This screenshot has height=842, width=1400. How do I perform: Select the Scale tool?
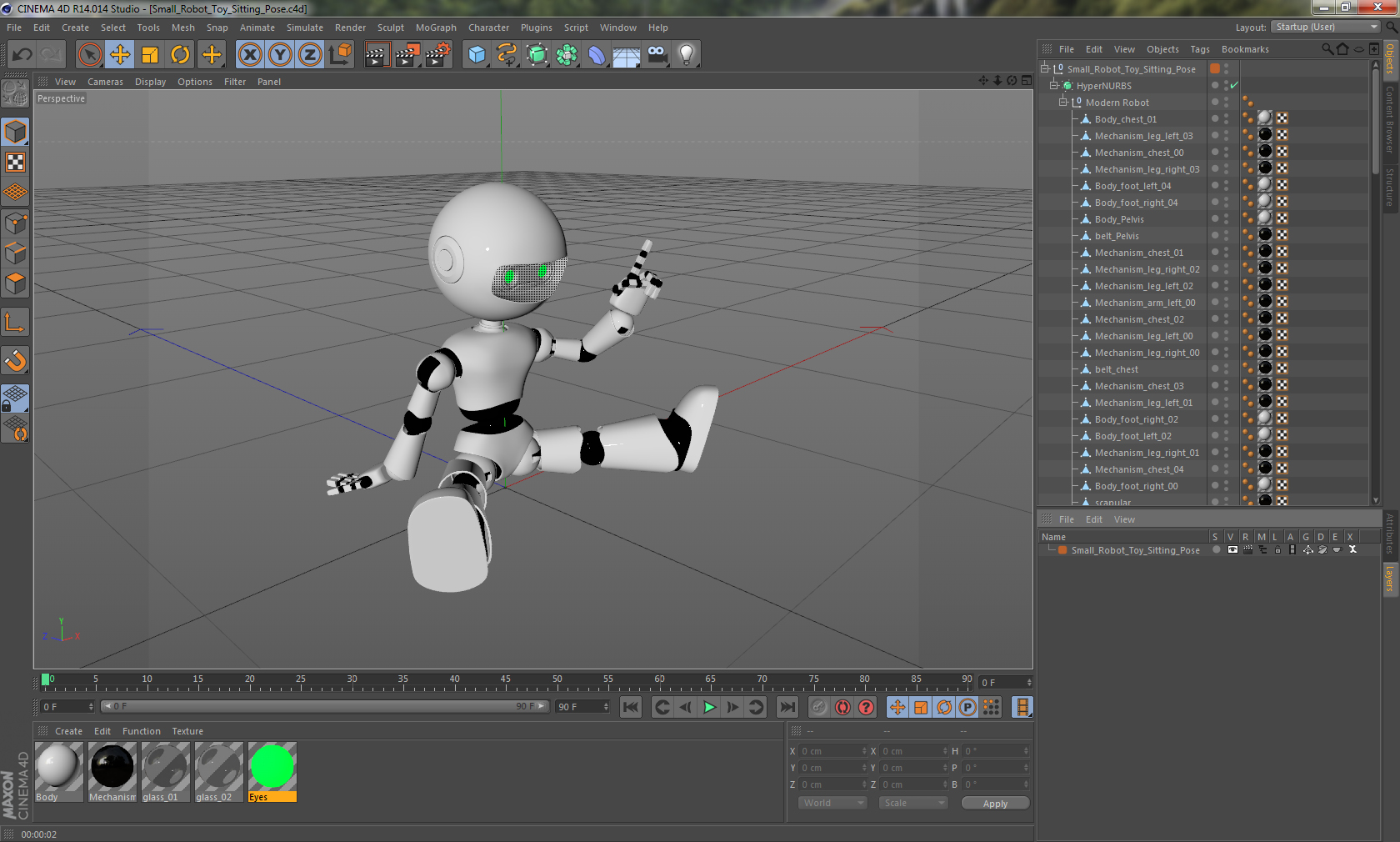pyautogui.click(x=150, y=55)
